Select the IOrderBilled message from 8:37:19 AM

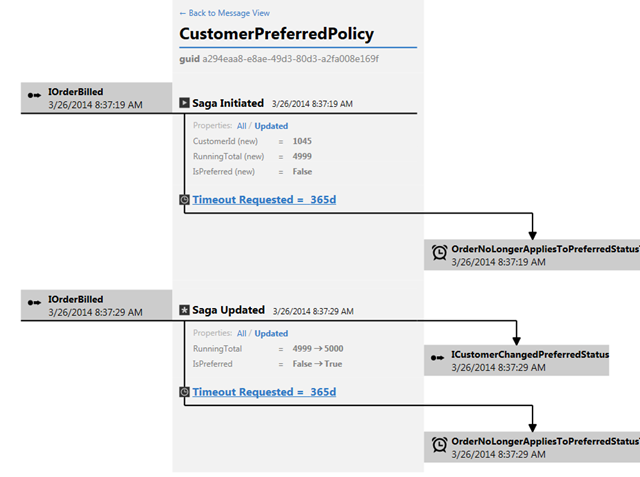[x=96, y=98]
